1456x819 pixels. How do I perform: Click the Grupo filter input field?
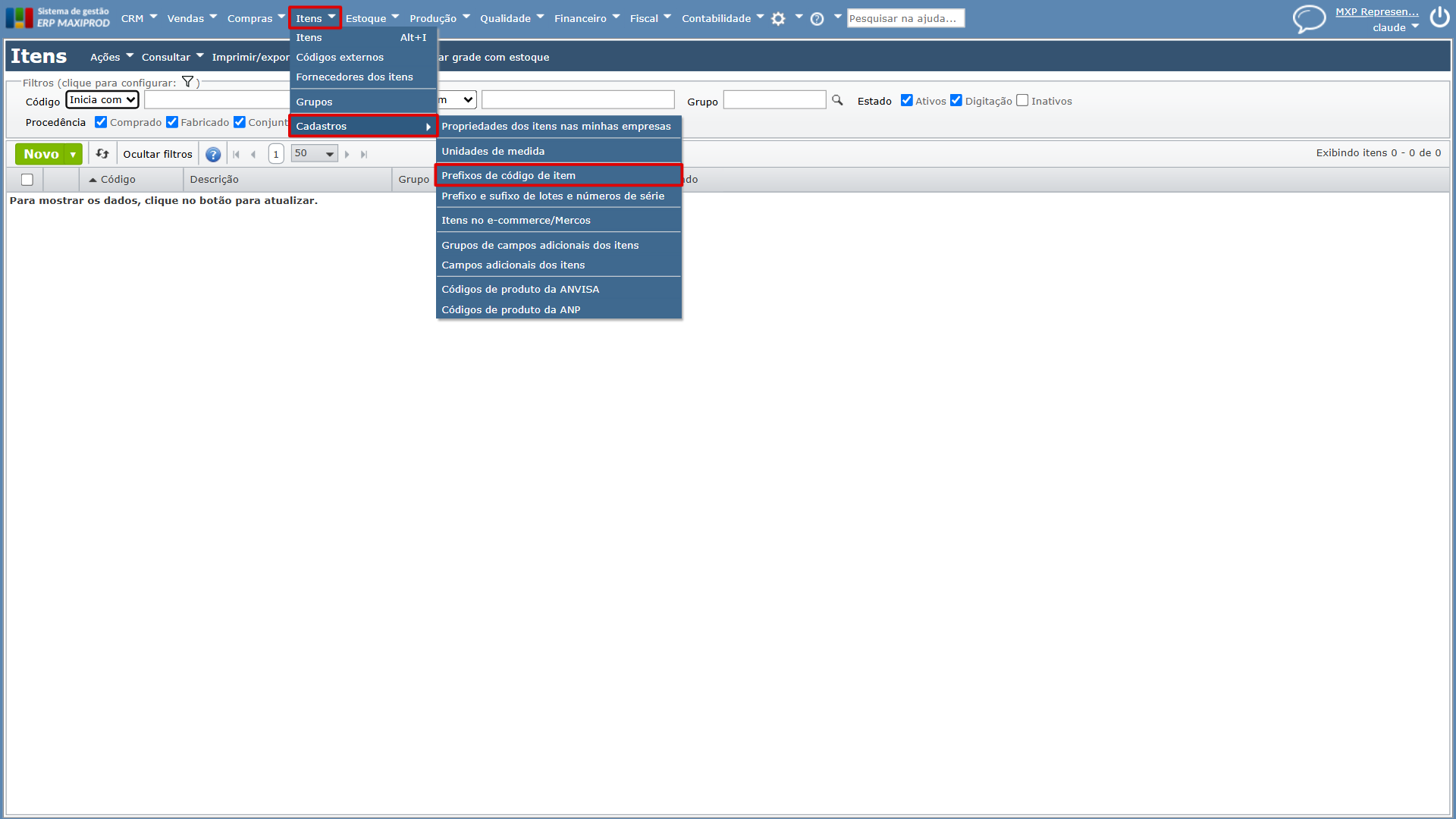tap(774, 99)
